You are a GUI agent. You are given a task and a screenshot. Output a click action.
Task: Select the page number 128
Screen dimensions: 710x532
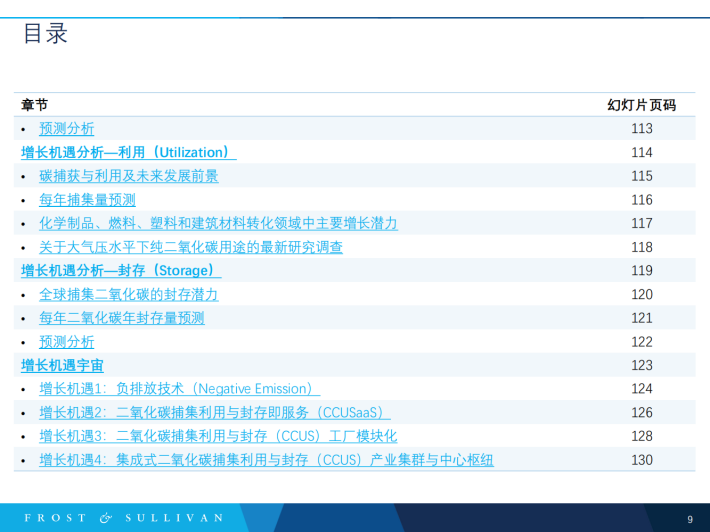click(x=642, y=436)
